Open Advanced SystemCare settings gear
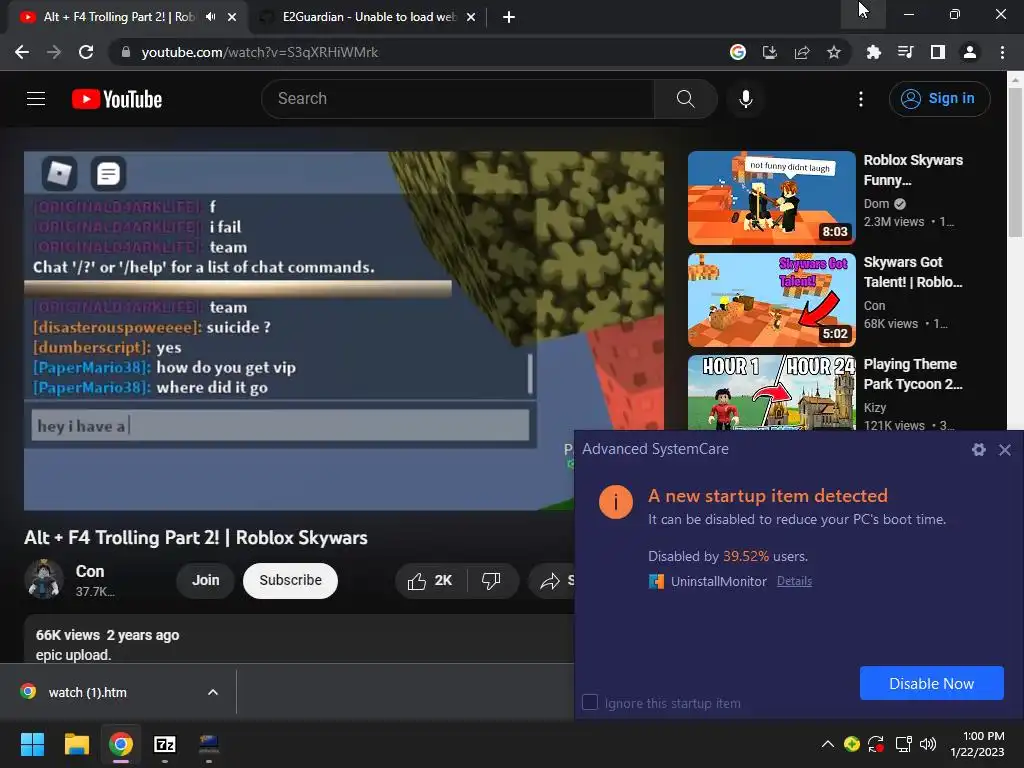The width and height of the screenshot is (1024, 768). click(x=978, y=449)
